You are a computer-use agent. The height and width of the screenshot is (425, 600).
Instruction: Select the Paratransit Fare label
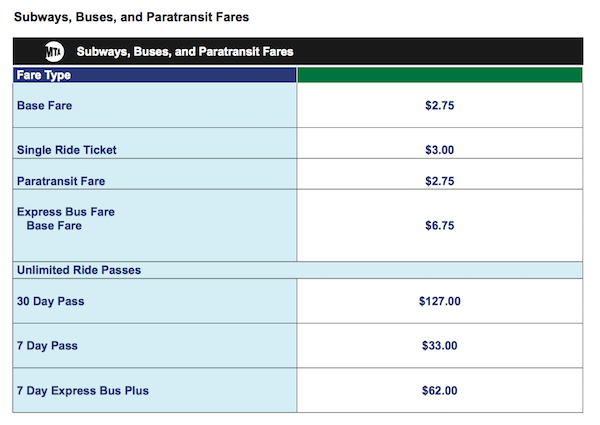click(x=61, y=181)
